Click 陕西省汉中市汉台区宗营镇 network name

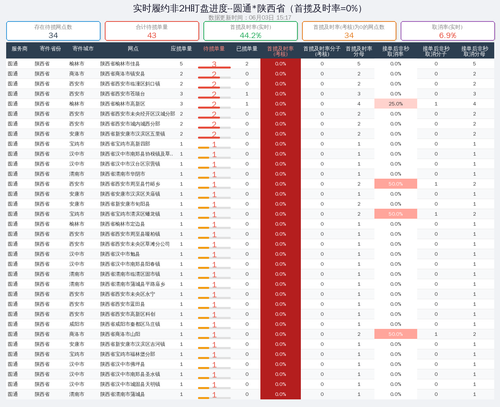(130, 164)
